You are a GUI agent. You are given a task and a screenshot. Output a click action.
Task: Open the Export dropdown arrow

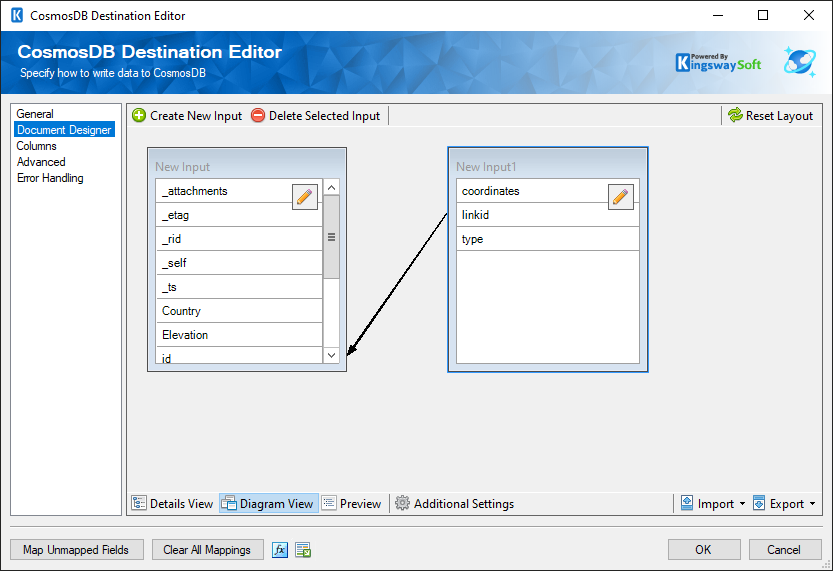tap(812, 504)
